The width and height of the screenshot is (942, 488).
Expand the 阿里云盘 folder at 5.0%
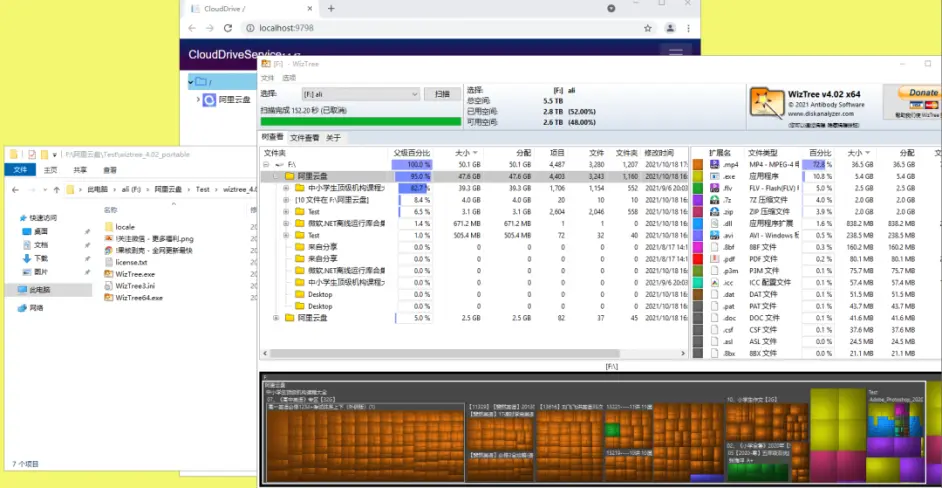(x=276, y=317)
